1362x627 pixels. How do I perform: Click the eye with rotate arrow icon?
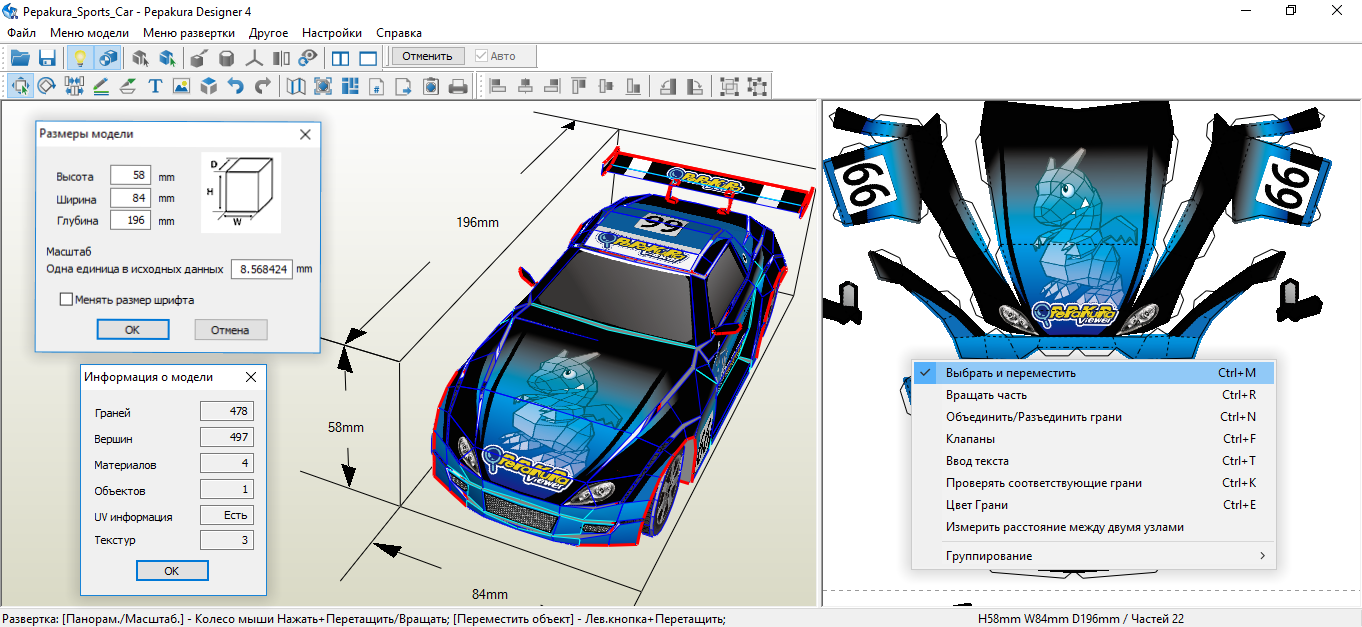tap(308, 57)
